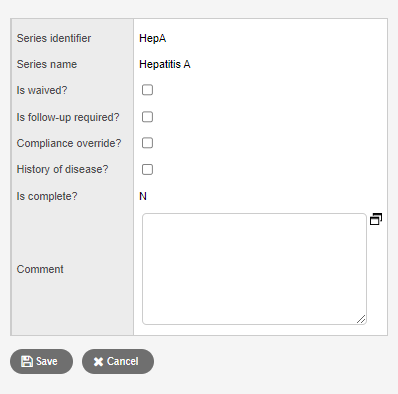Click the HepA series identifier value
398x394 pixels.
coord(153,38)
